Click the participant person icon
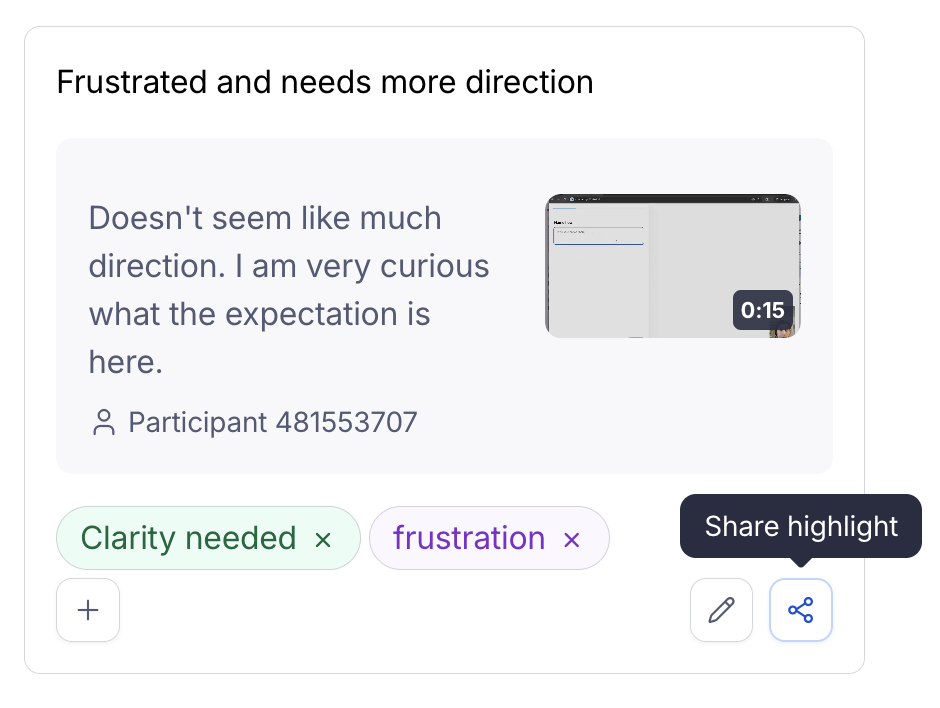The image size is (940, 708). (103, 423)
